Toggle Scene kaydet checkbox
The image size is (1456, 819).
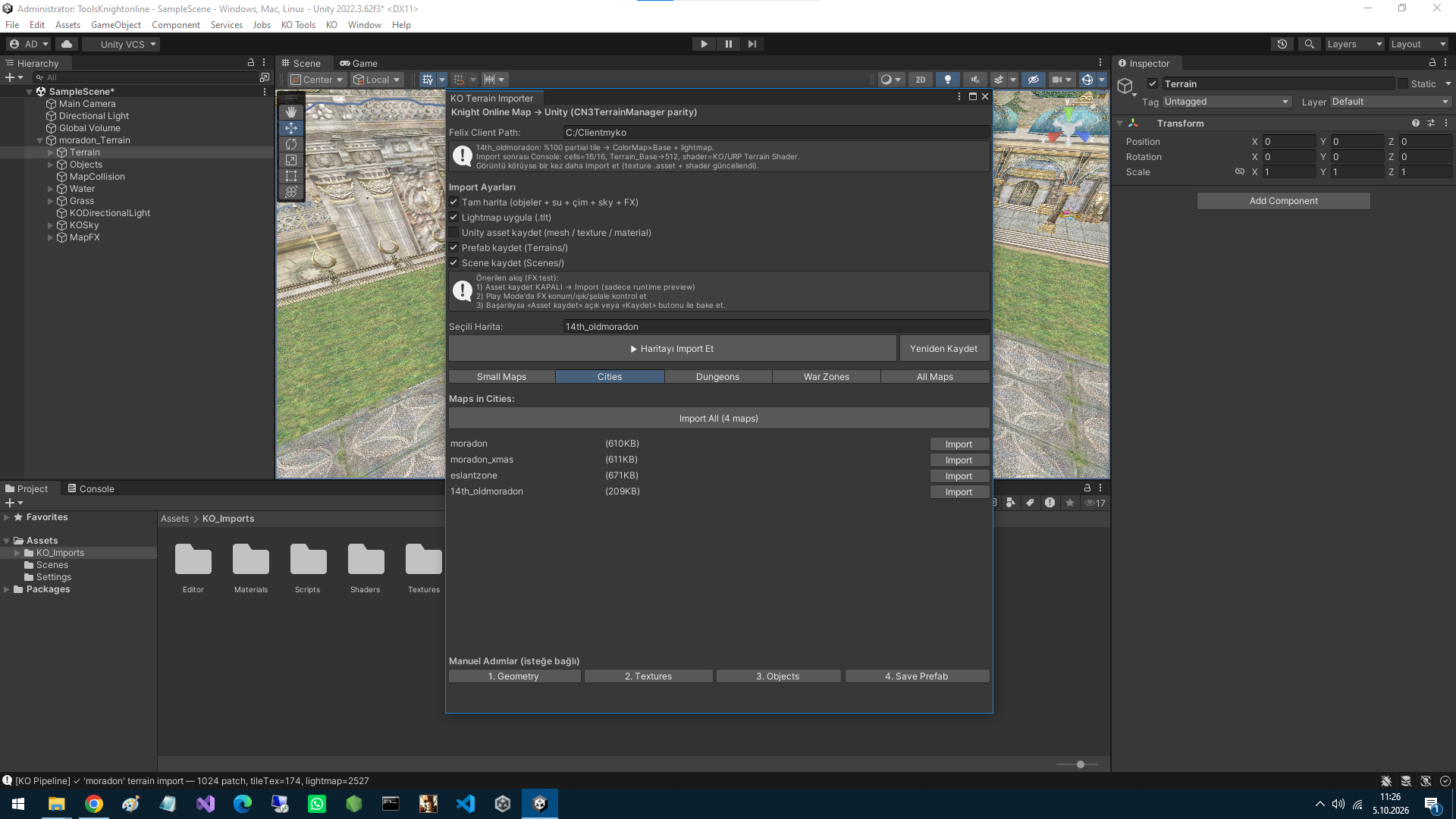pos(453,263)
